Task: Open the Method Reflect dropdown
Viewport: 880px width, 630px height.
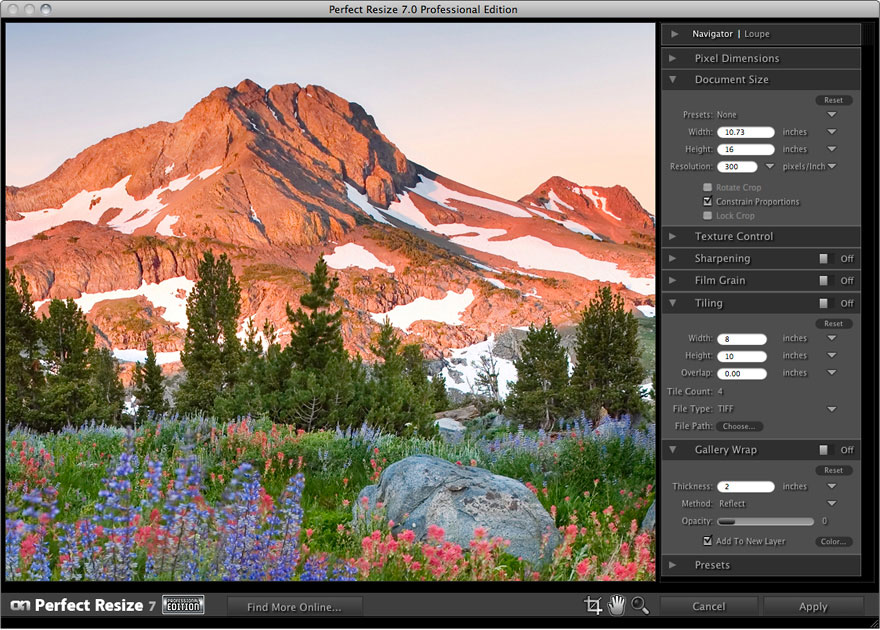Action: click(832, 504)
